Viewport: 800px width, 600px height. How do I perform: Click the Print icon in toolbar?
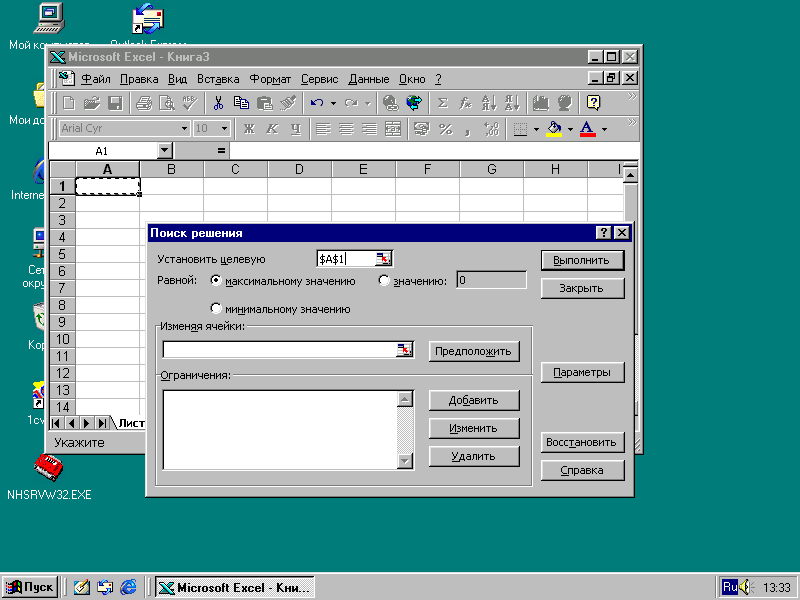pyautogui.click(x=144, y=104)
